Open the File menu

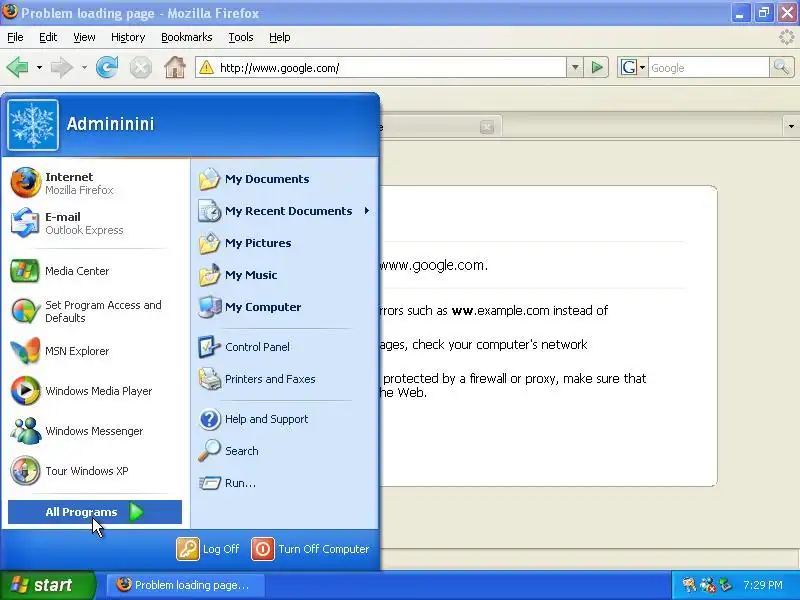coord(15,37)
